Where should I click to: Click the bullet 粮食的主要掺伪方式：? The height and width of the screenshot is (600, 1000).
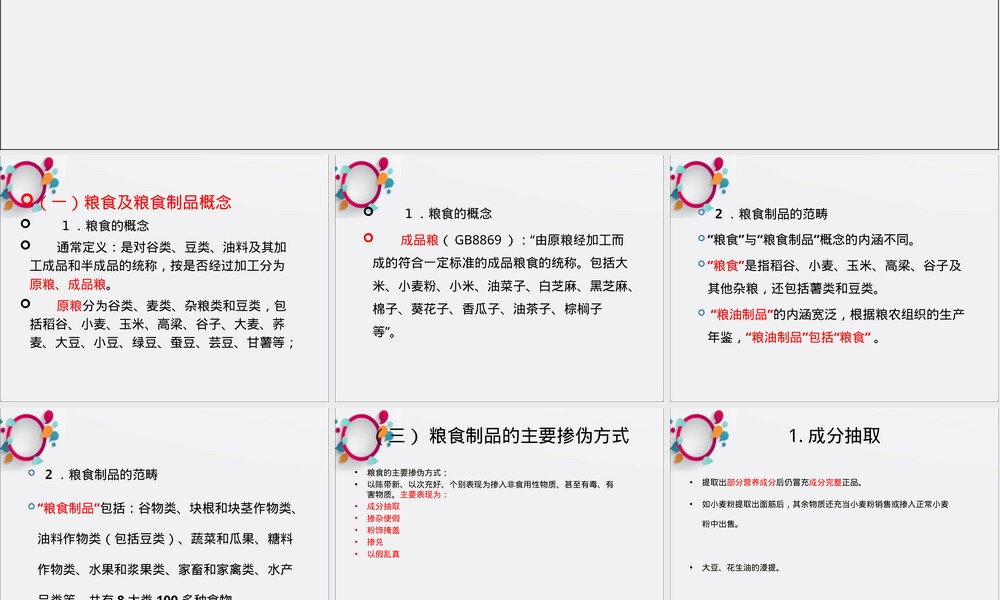[408, 472]
